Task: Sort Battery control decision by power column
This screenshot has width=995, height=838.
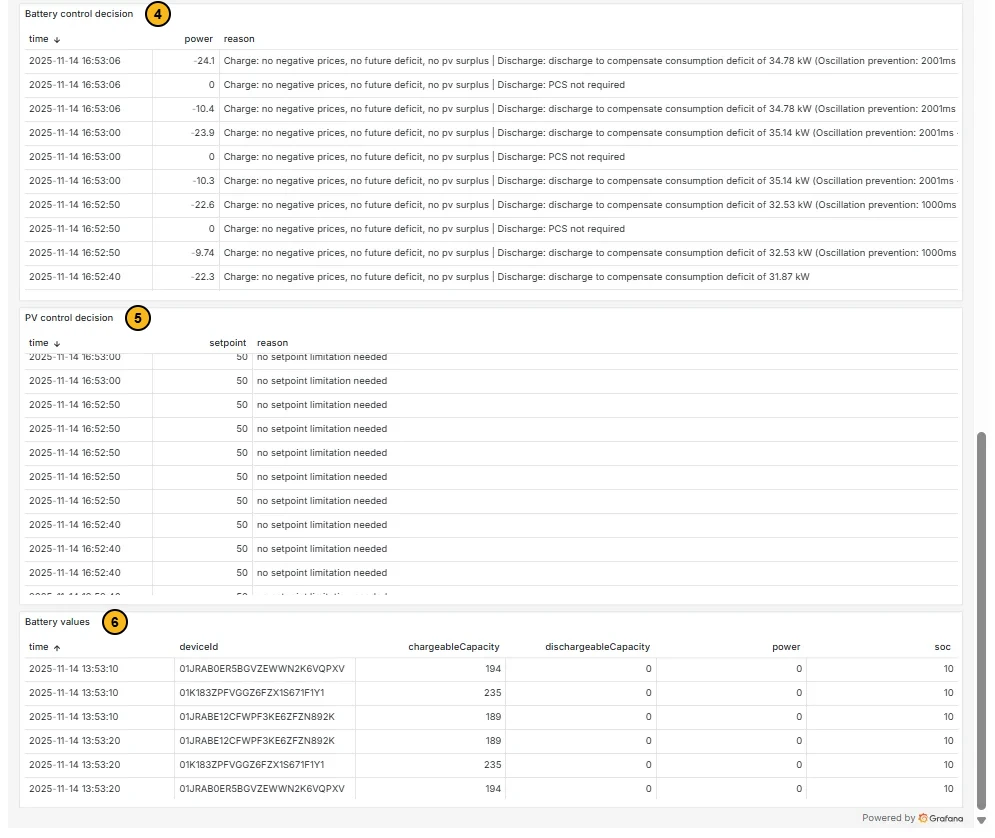Action: [x=199, y=39]
